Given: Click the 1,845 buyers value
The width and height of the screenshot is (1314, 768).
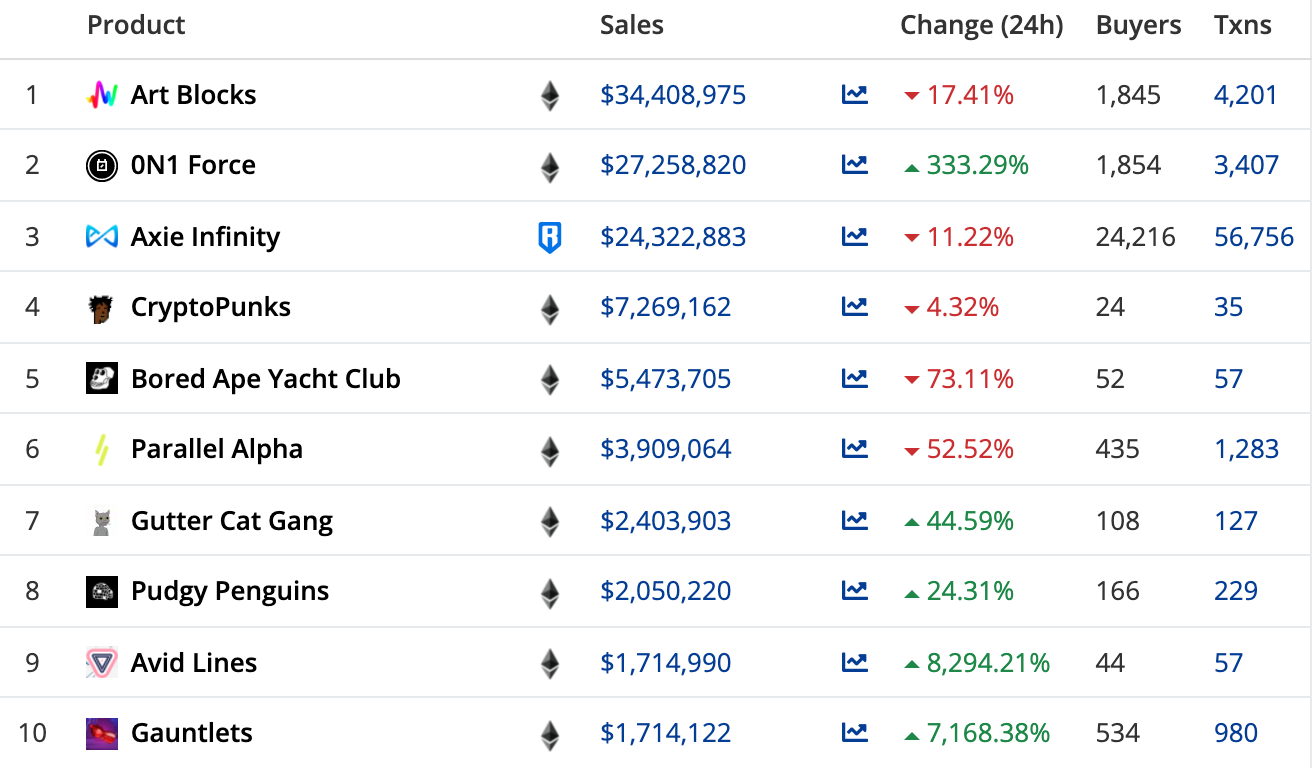Looking at the screenshot, I should [1129, 95].
